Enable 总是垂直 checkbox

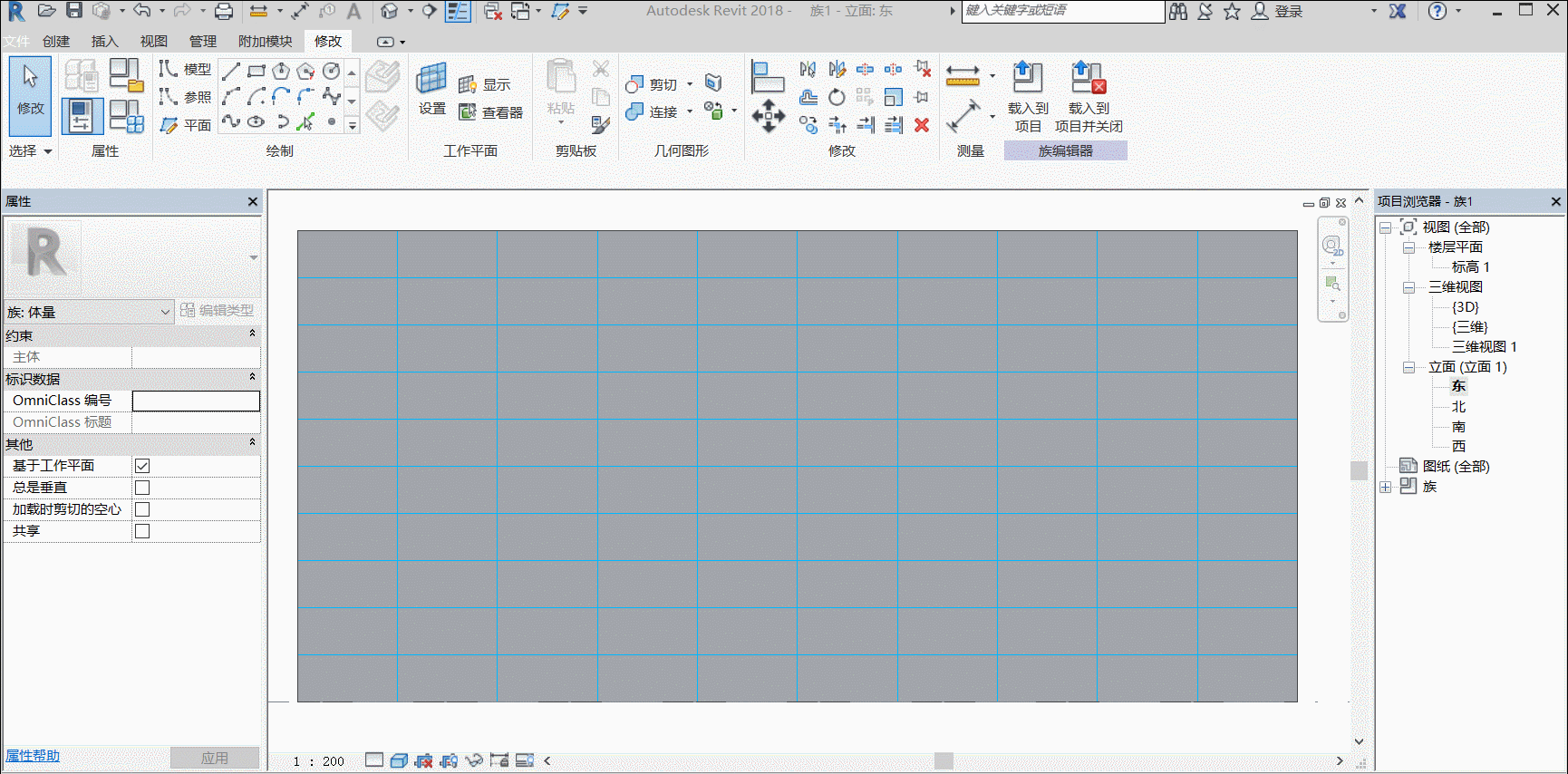[x=142, y=488]
